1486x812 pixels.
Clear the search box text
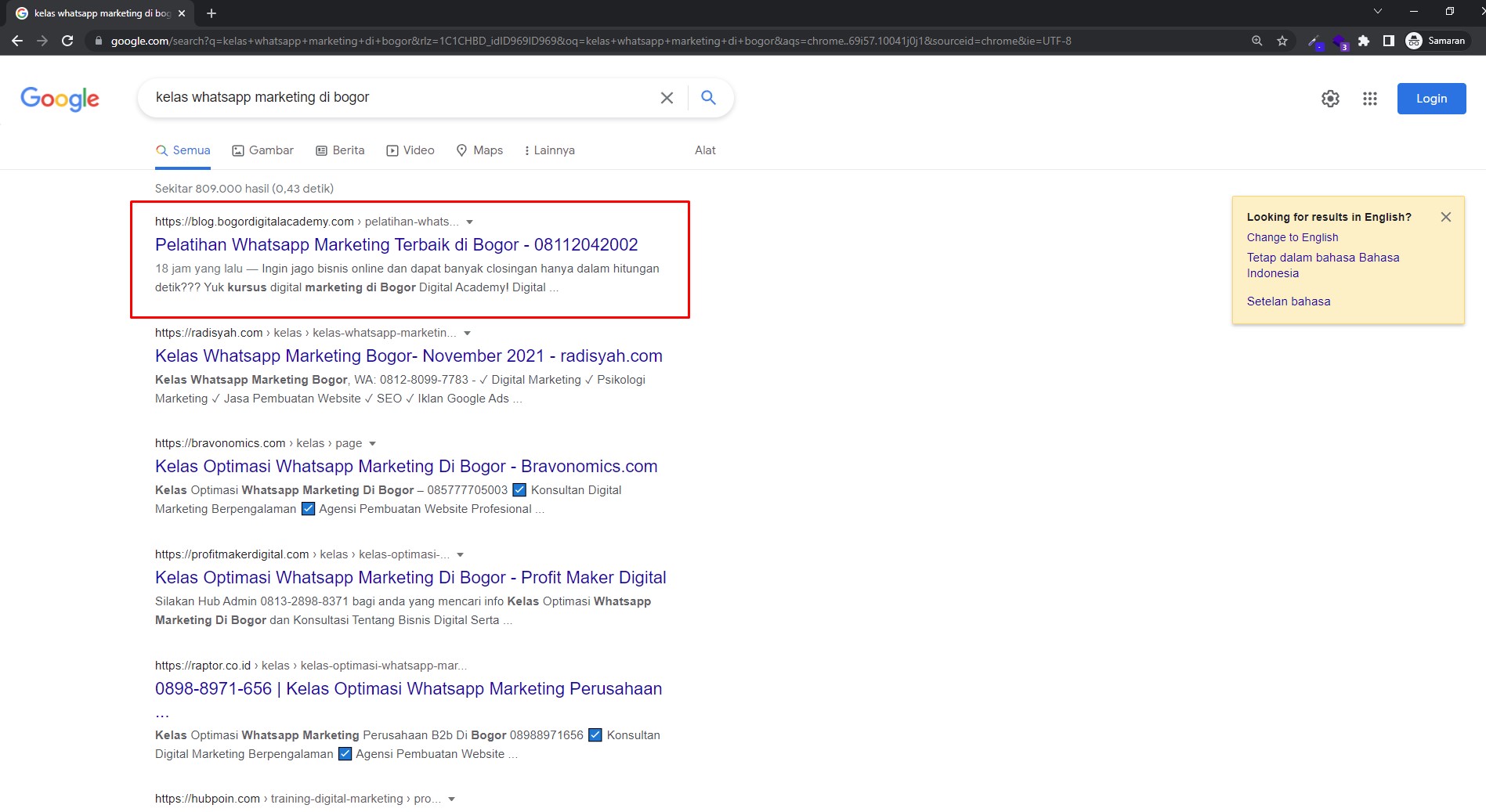coord(667,98)
